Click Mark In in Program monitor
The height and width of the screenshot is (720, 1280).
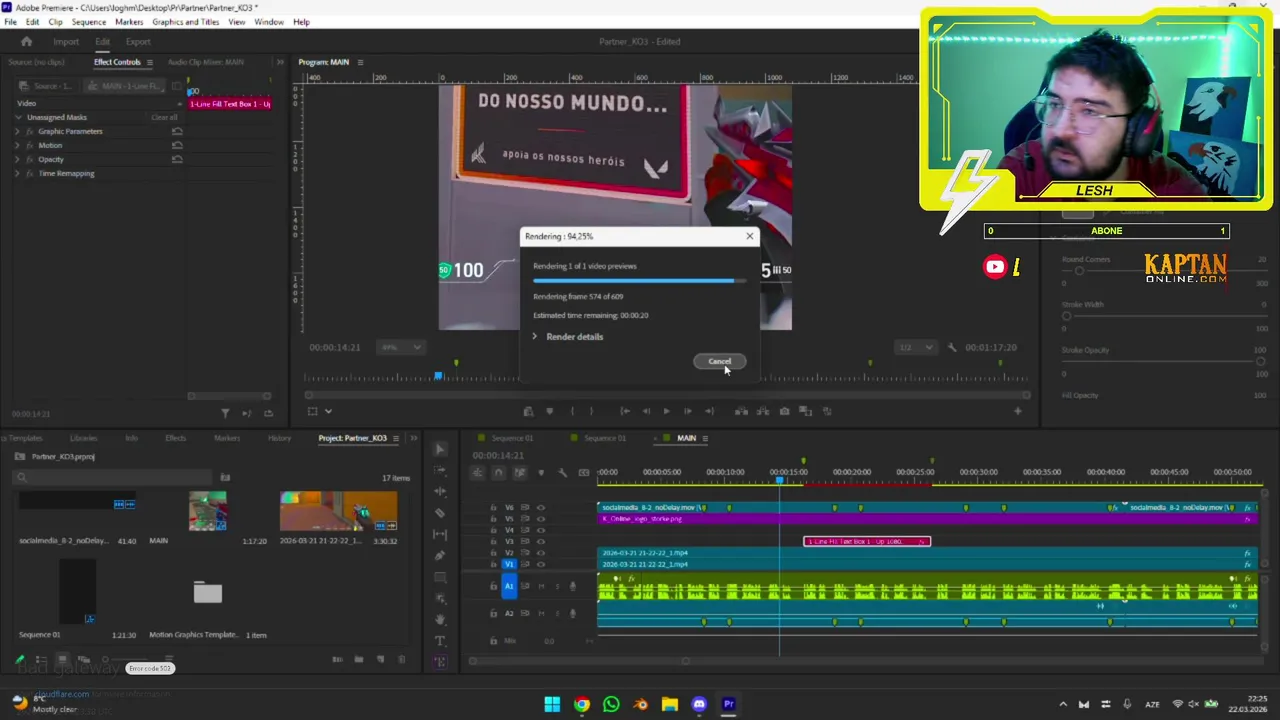point(571,411)
